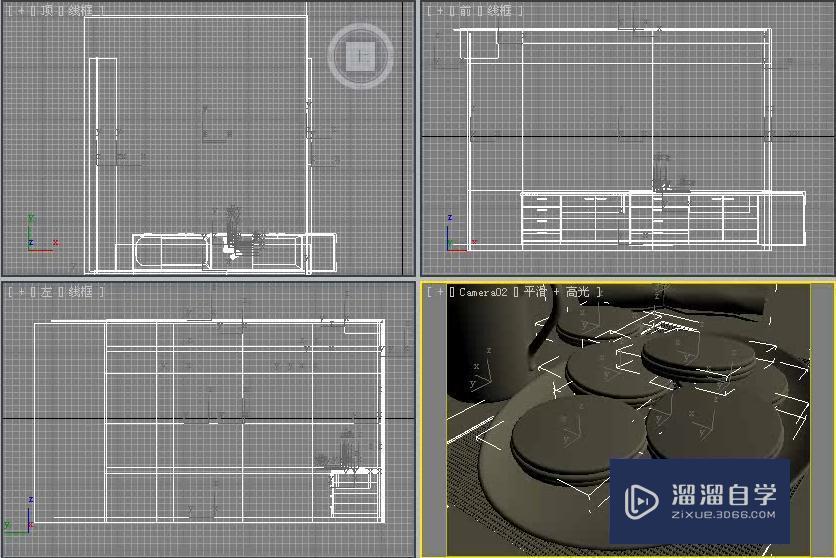The width and height of the screenshot is (836, 558).
Task: Open the [+] menu of the Camera02 viewport
Action: (440, 292)
